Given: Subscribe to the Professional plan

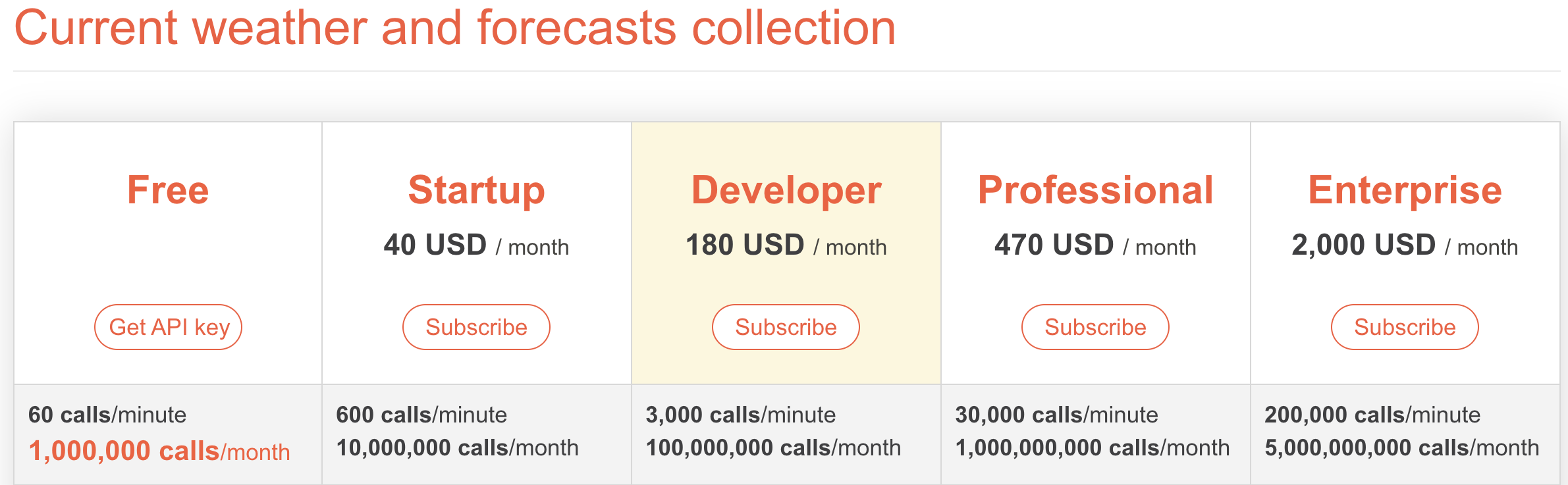Looking at the screenshot, I should 1095,327.
